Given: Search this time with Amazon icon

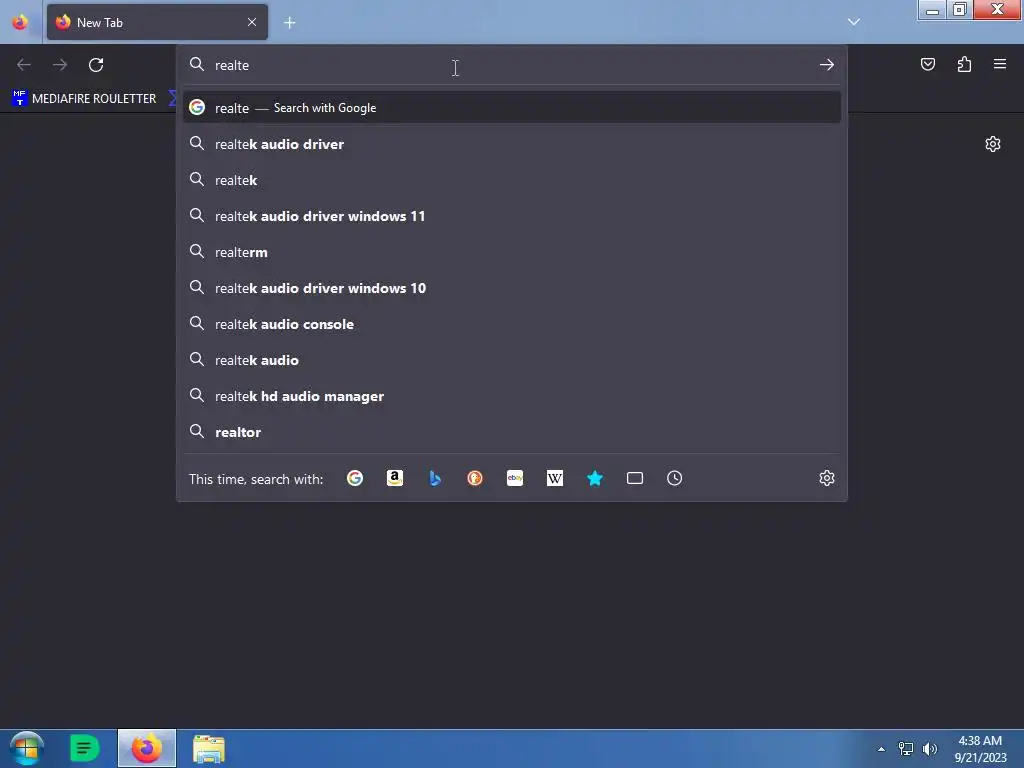Looking at the screenshot, I should click(394, 478).
